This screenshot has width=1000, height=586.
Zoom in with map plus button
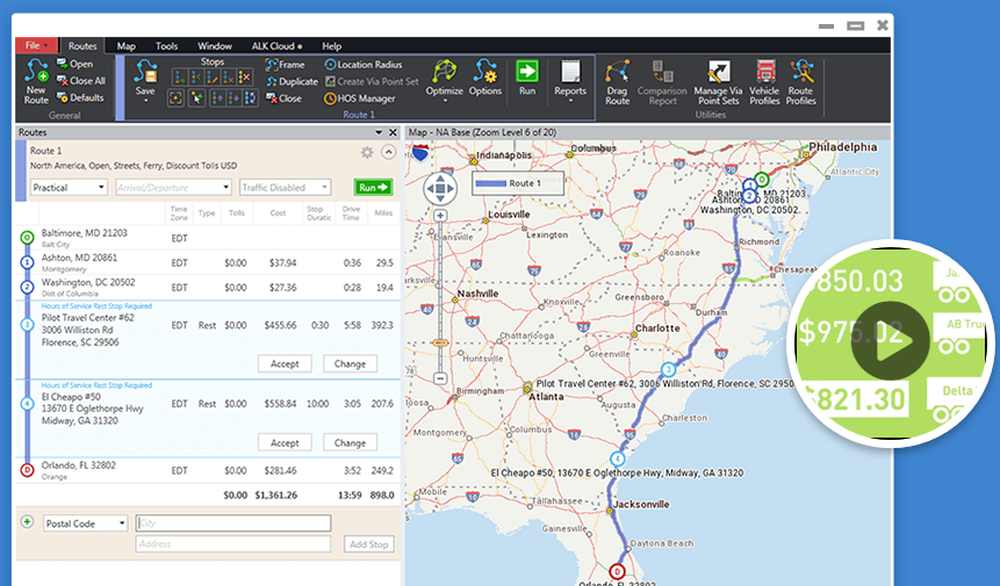point(440,216)
